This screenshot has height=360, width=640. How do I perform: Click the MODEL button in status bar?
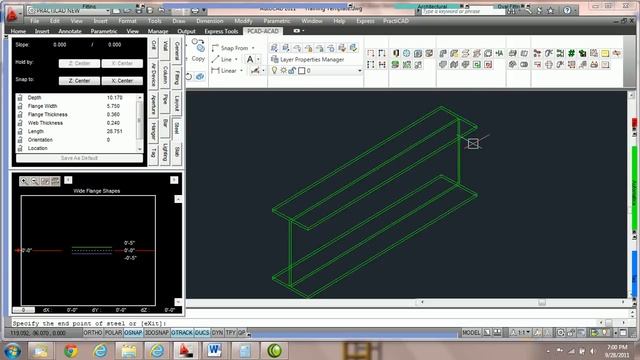[471, 333]
